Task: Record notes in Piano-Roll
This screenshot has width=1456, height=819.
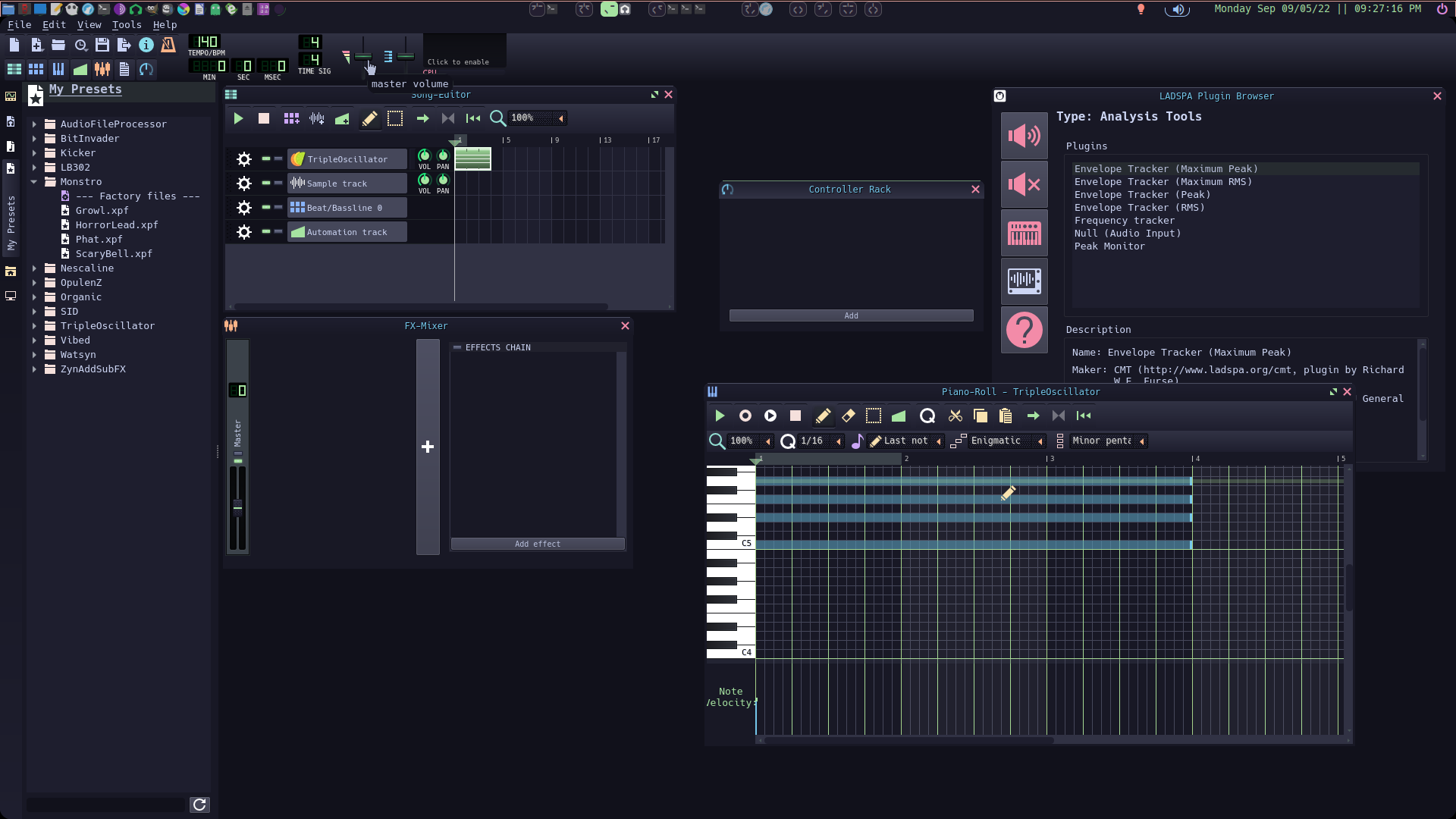Action: click(x=745, y=416)
